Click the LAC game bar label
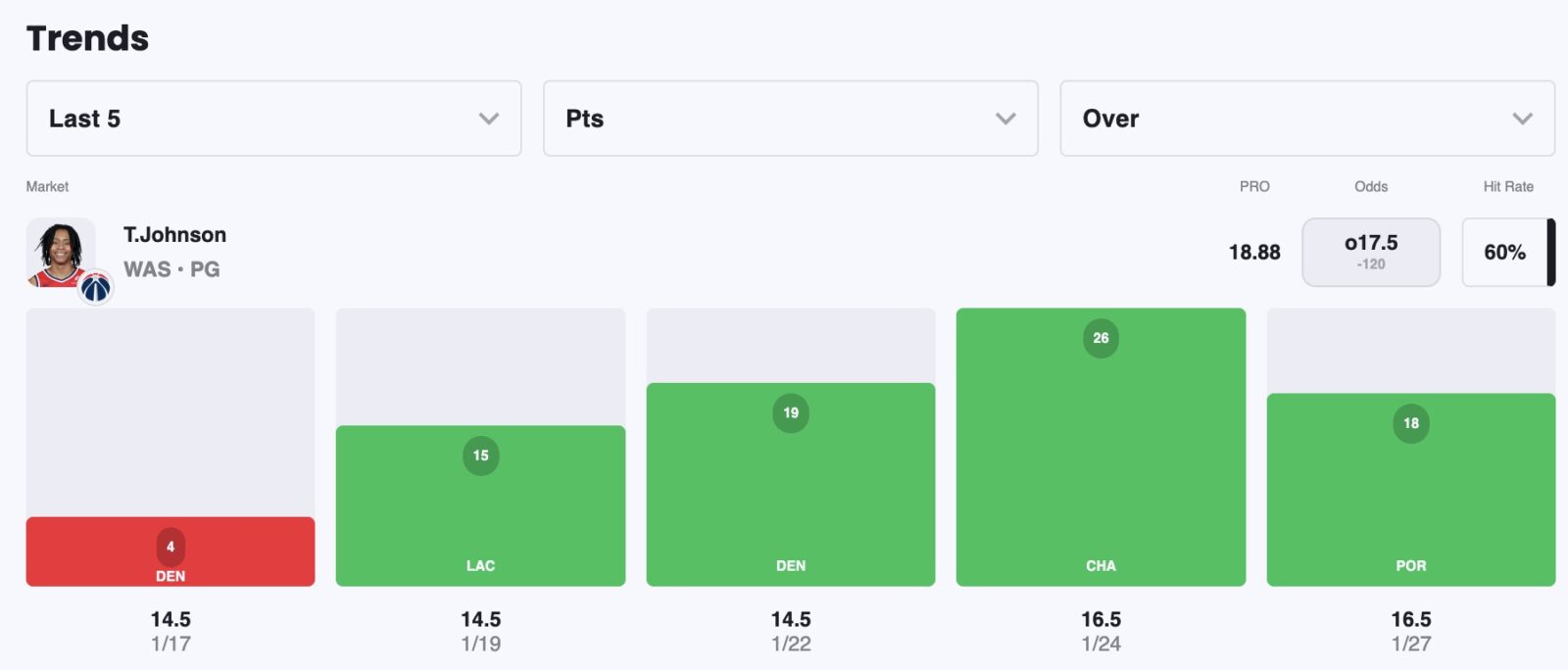The image size is (1568, 670). [x=480, y=565]
